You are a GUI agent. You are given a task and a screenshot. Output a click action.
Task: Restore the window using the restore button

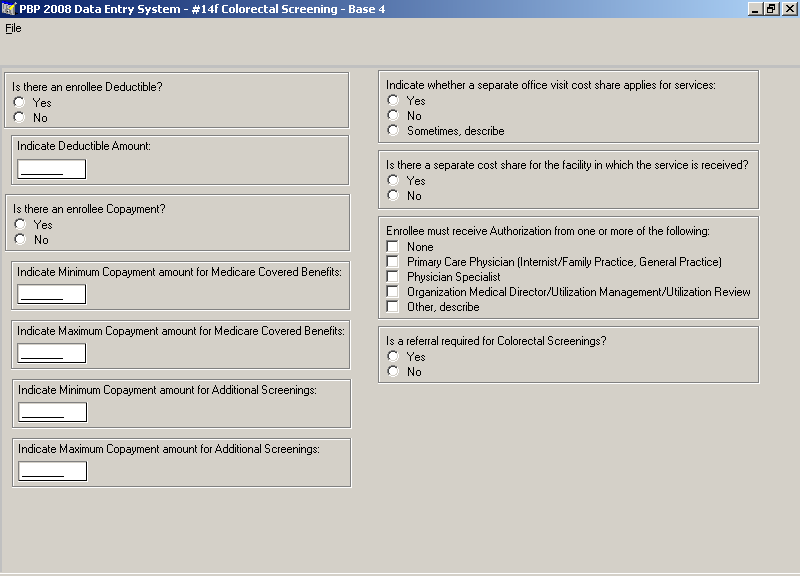[x=771, y=9]
